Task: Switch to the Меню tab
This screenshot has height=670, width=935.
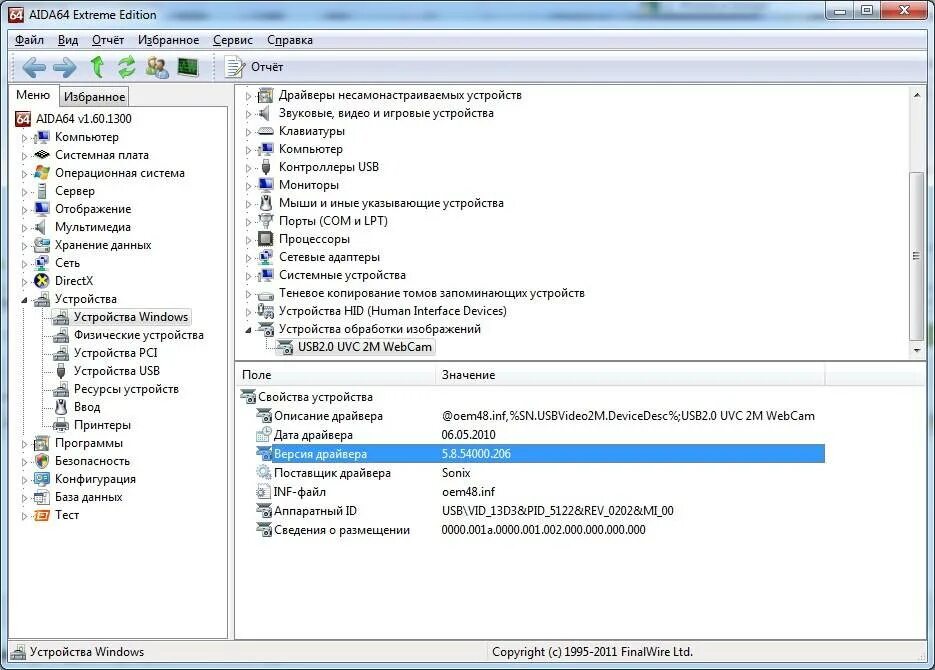Action: [x=33, y=95]
